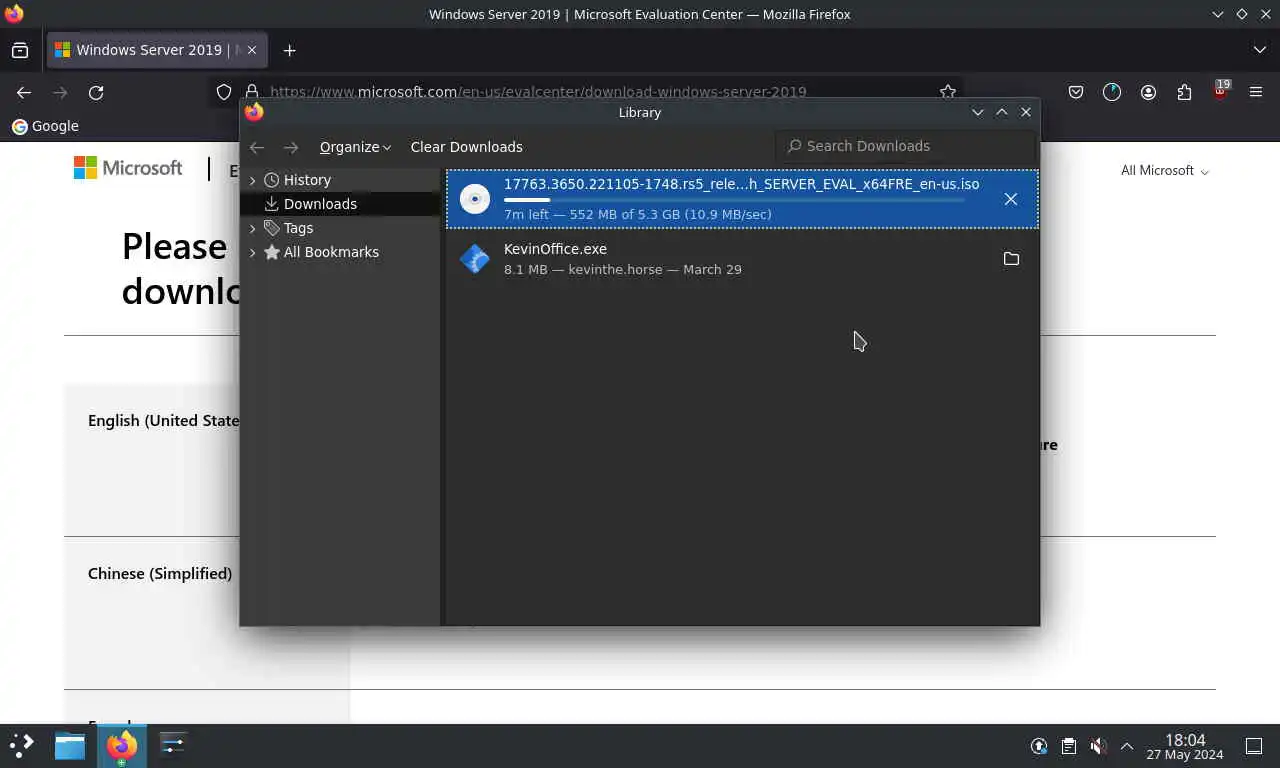This screenshot has height=768, width=1280.
Task: Expand All Microsoft menu on page
Action: tap(1165, 171)
